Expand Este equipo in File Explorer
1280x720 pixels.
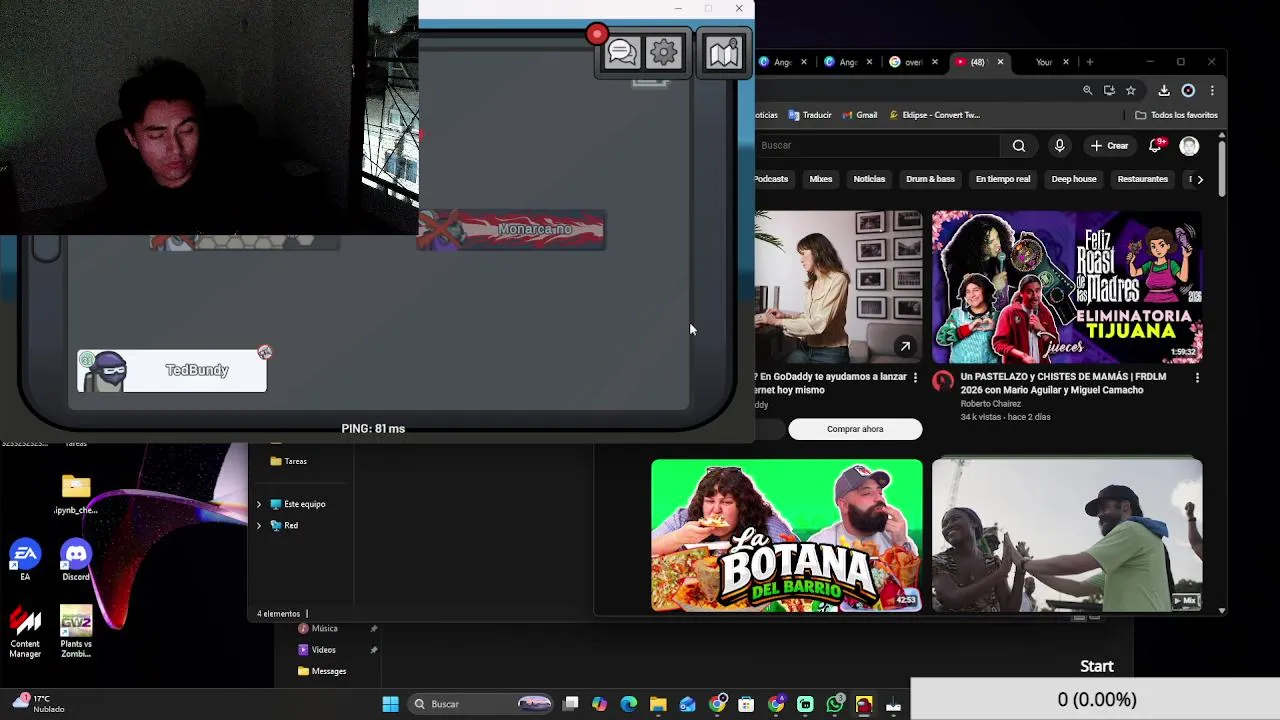(x=259, y=504)
